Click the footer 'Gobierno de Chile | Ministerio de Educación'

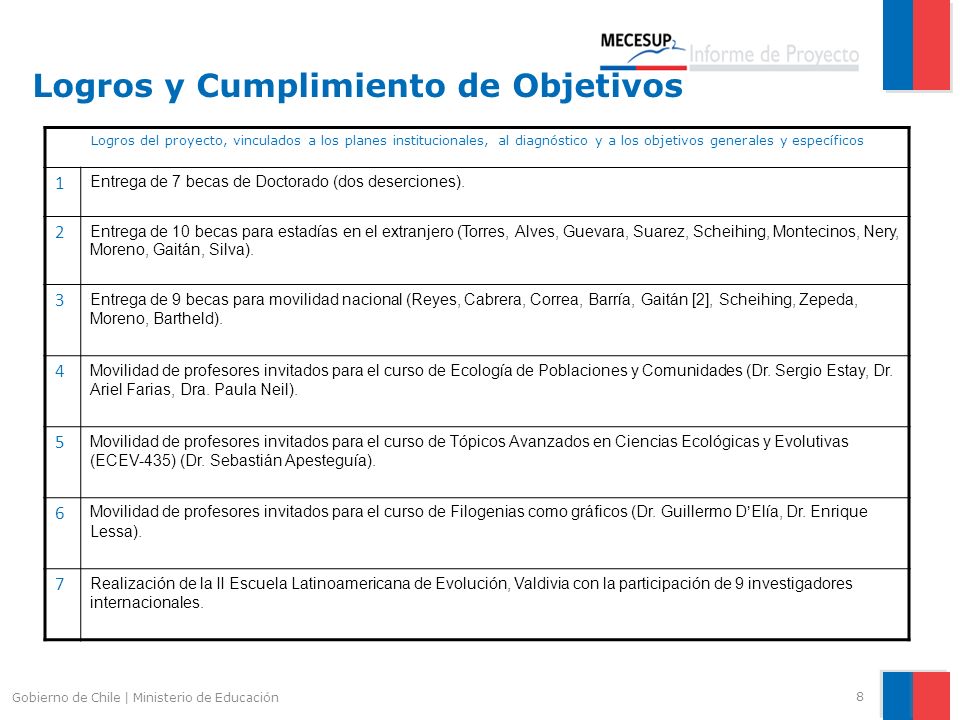click(145, 698)
